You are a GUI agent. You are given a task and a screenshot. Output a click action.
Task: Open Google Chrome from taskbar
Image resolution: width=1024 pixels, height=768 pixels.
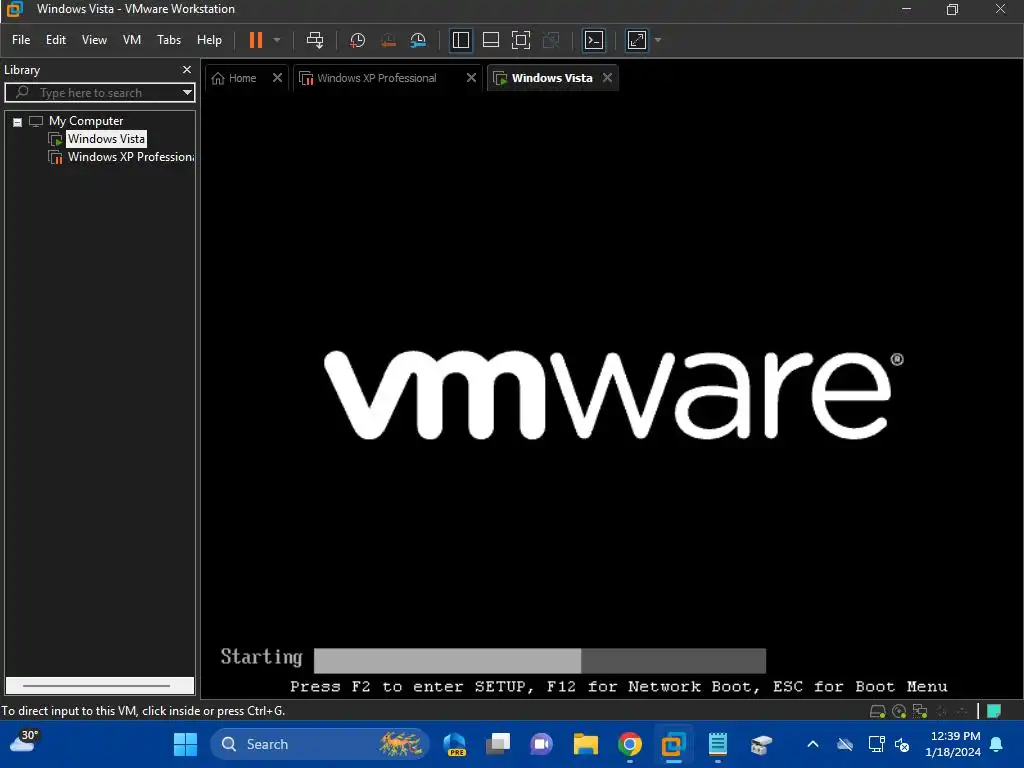pyautogui.click(x=630, y=744)
